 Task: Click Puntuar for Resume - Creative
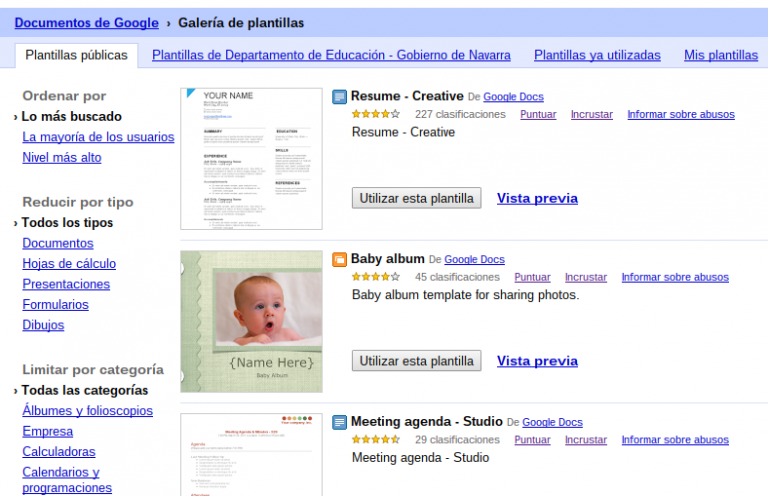(x=538, y=115)
